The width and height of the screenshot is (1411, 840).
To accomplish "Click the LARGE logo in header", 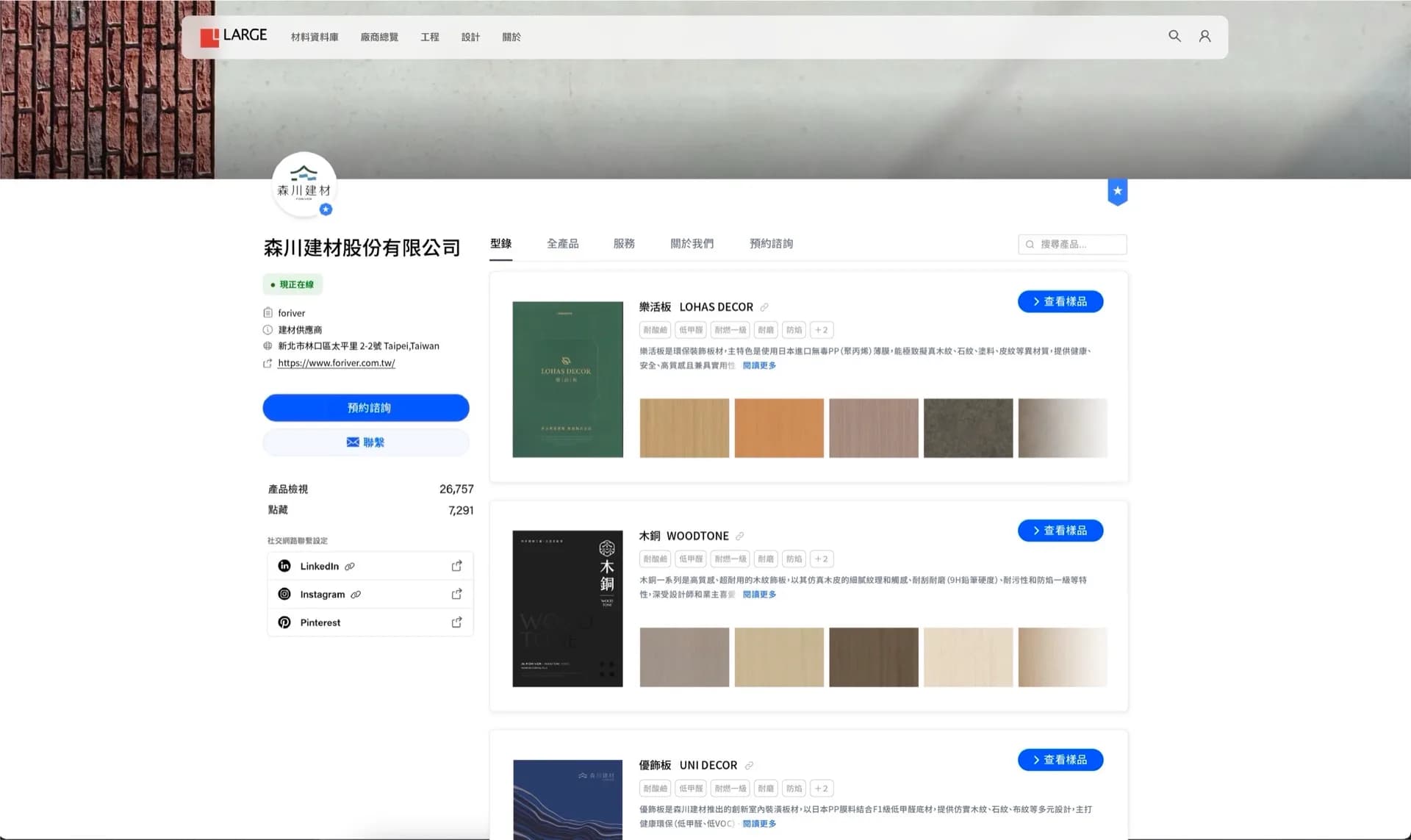I will 234,36.
